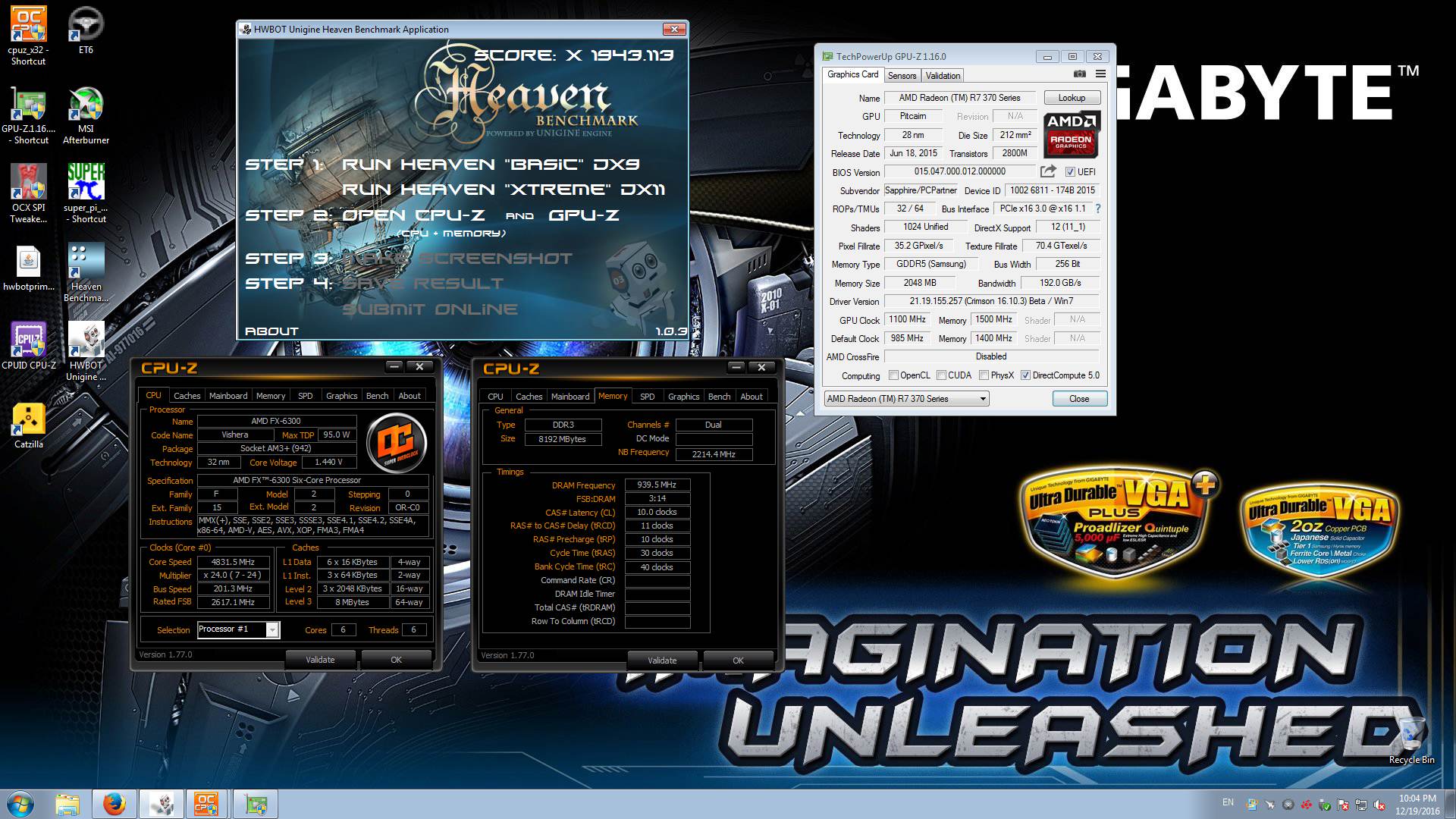Open the Mainboard tab in the left CPU-Z window
Viewport: 1456px width, 819px height.
tap(227, 396)
